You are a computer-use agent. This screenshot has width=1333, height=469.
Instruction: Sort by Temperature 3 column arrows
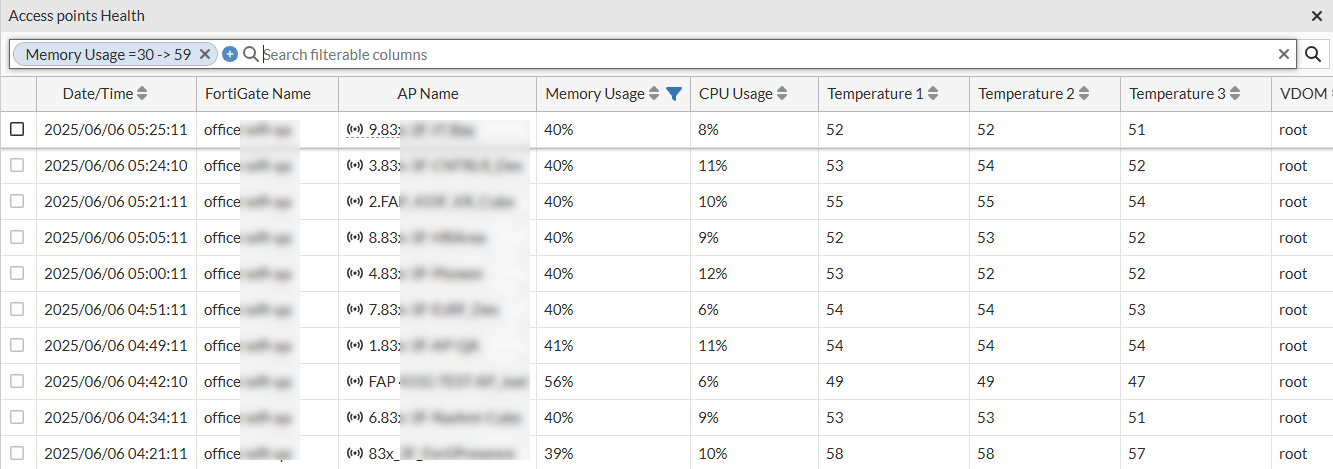[1235, 94]
